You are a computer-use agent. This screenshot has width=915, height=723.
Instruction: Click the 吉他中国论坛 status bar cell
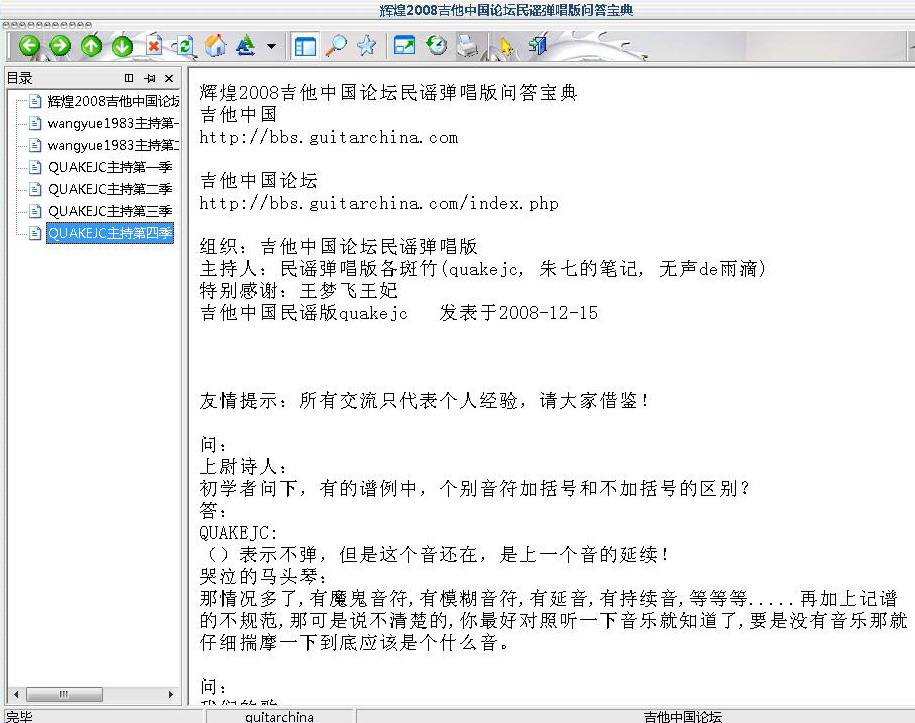point(683,717)
